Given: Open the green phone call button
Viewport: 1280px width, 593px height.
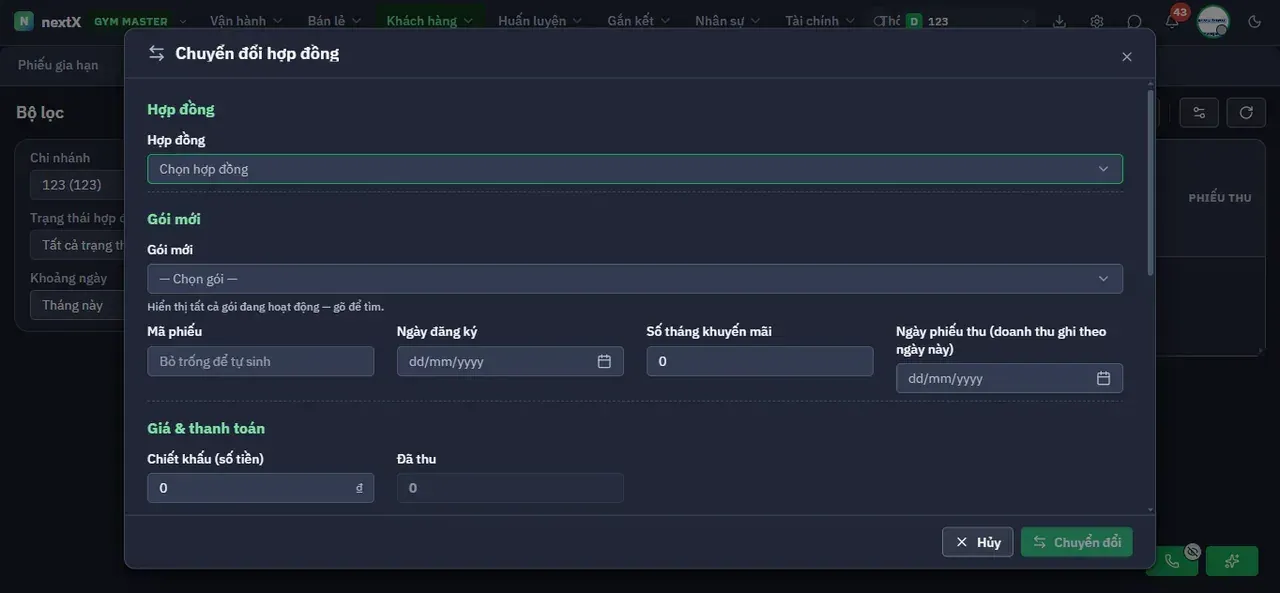Looking at the screenshot, I should [1172, 561].
